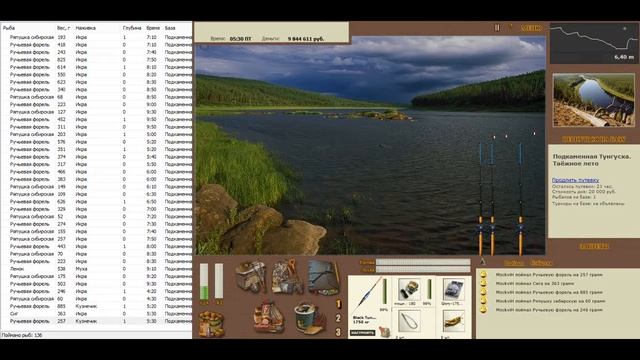Click the bait slot icon
The width and height of the screenshot is (640, 360).
[x=453, y=321]
